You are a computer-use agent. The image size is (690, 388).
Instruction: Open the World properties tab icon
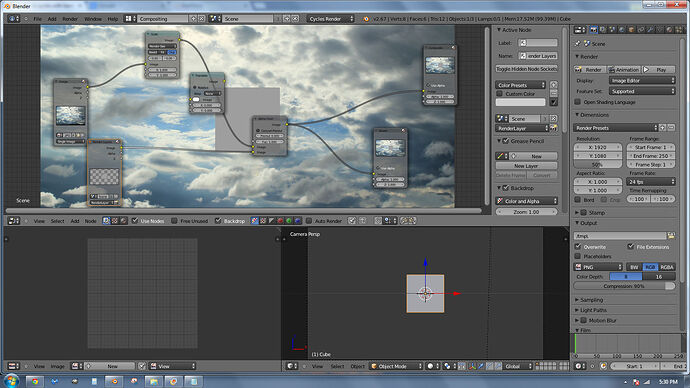[x=621, y=30]
